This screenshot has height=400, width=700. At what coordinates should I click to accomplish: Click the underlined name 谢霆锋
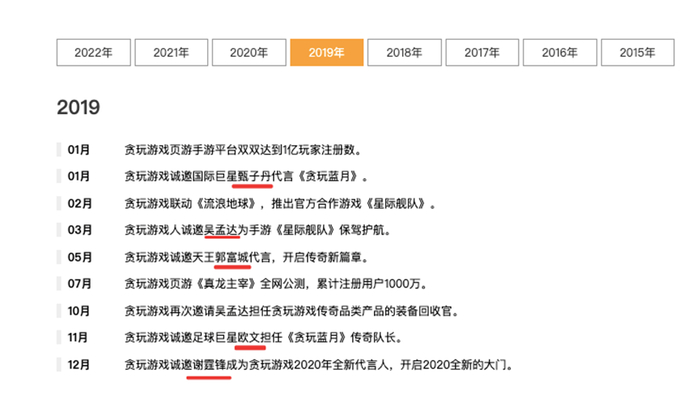coord(209,365)
